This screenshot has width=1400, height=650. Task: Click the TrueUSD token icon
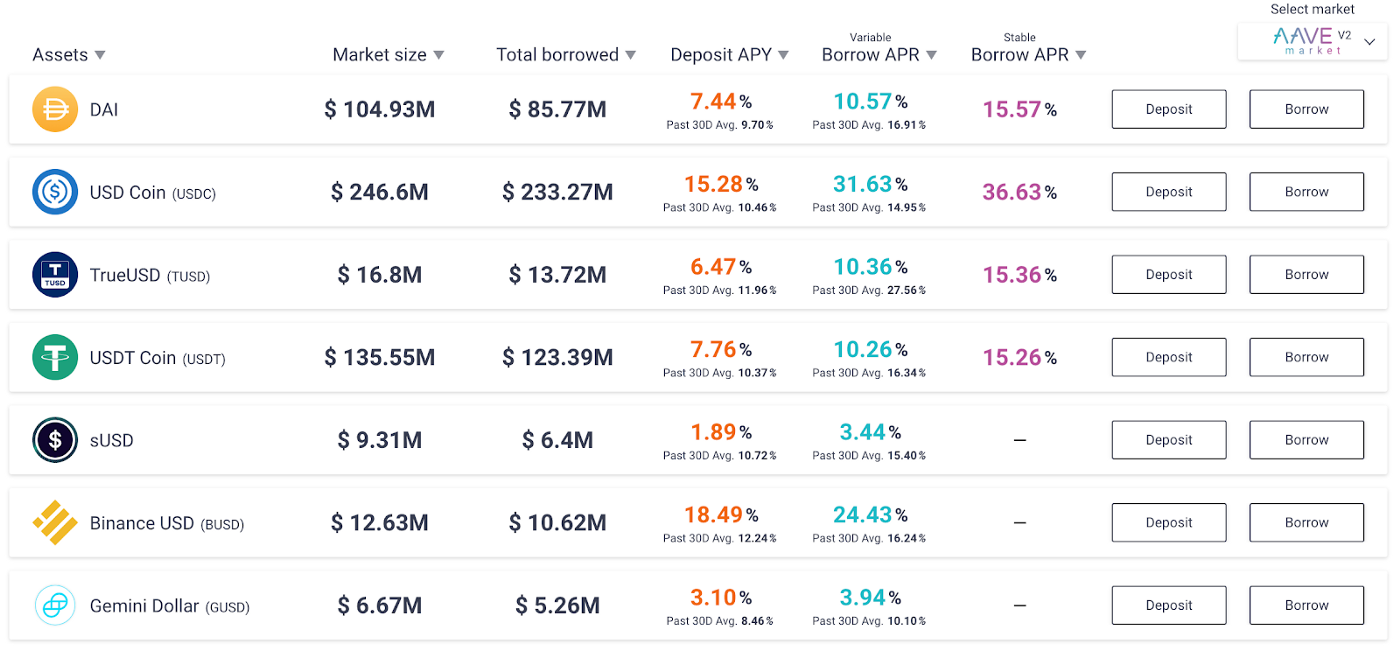click(x=55, y=275)
